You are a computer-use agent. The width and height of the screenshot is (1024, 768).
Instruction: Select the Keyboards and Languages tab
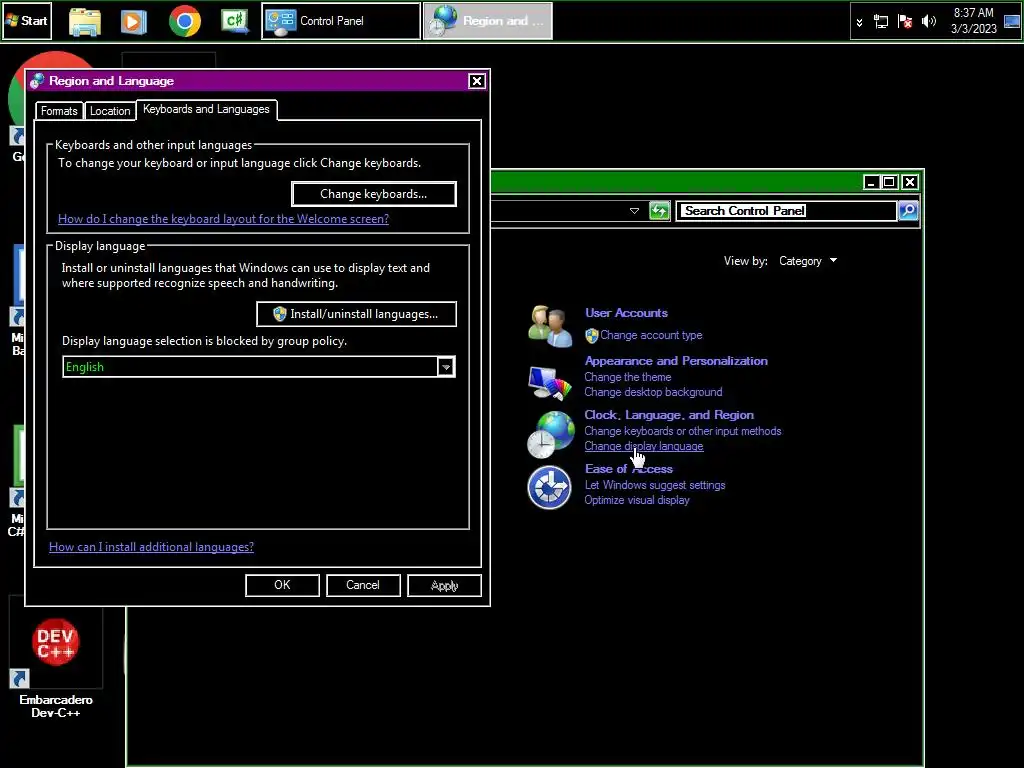pos(206,110)
